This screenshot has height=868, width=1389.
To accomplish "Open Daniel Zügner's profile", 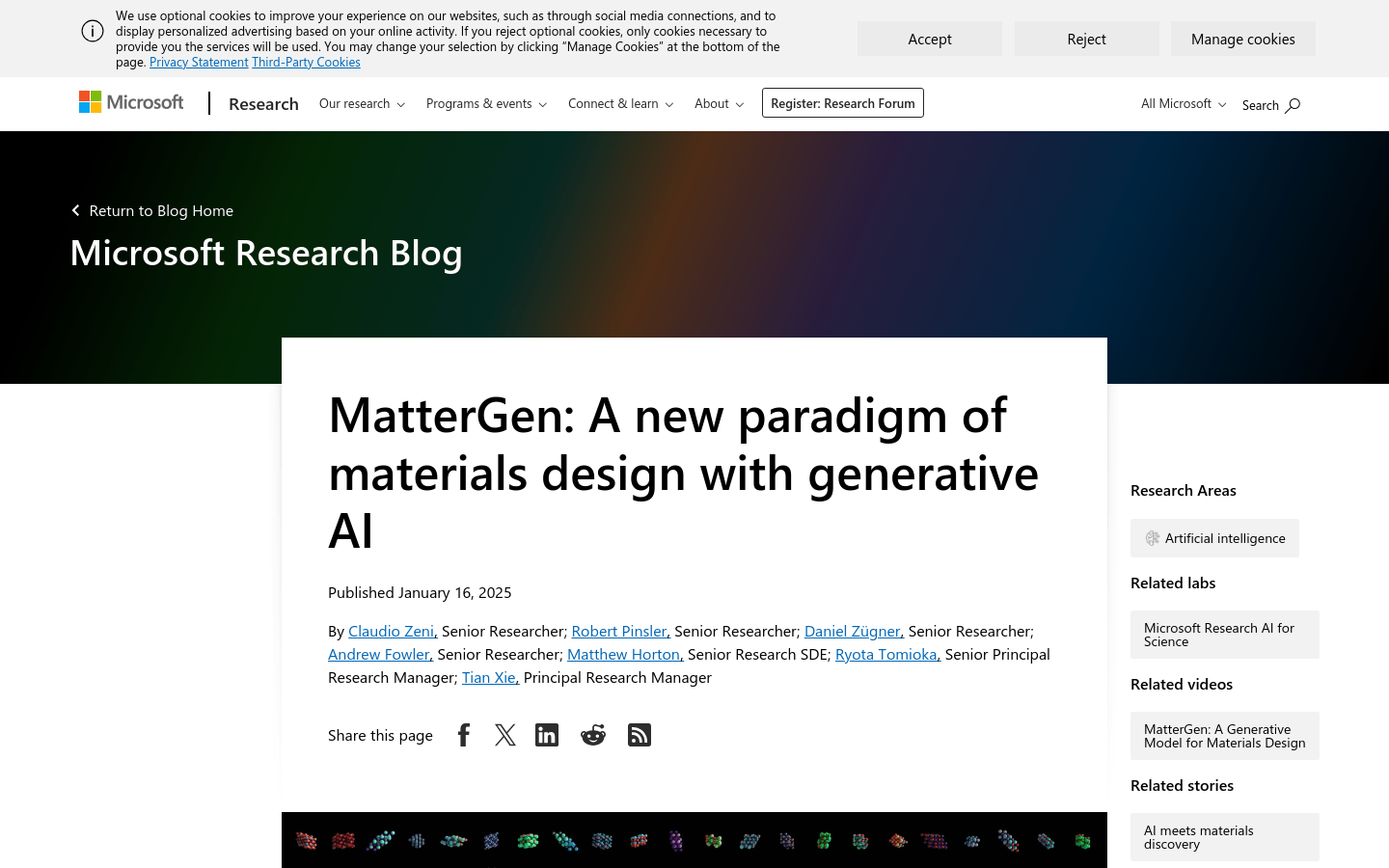I will point(853,631).
